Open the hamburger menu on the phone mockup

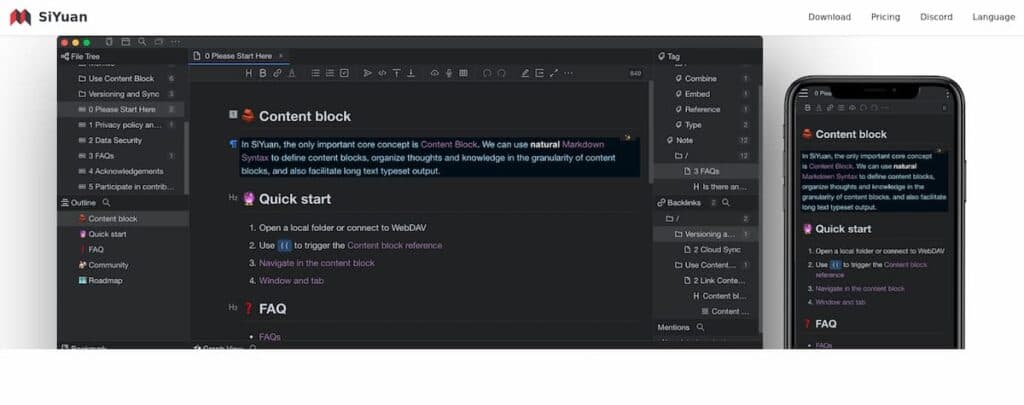tap(803, 93)
